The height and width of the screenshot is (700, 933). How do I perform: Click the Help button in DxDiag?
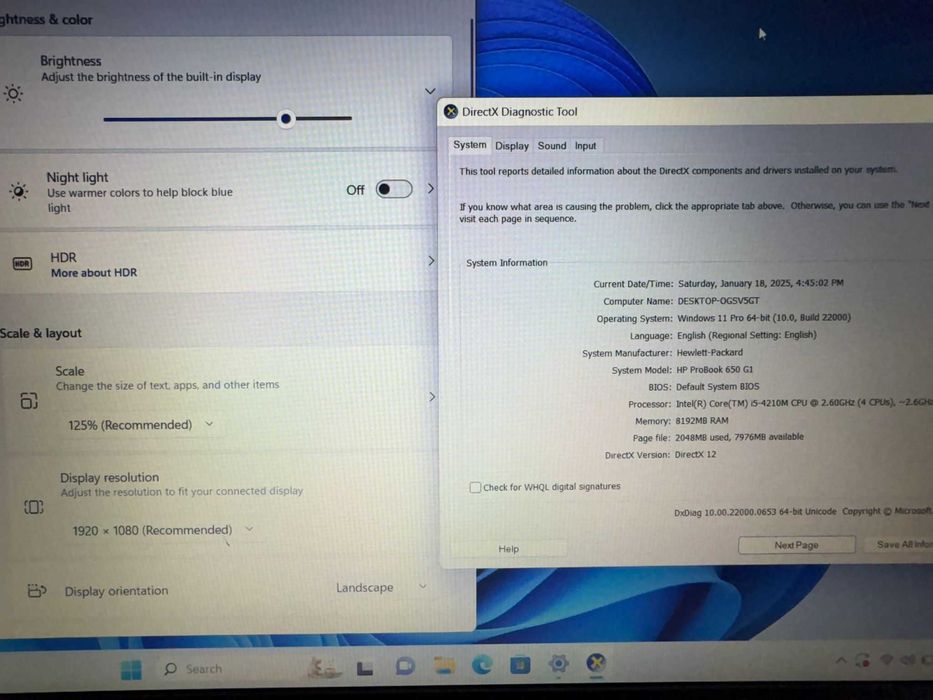click(508, 549)
